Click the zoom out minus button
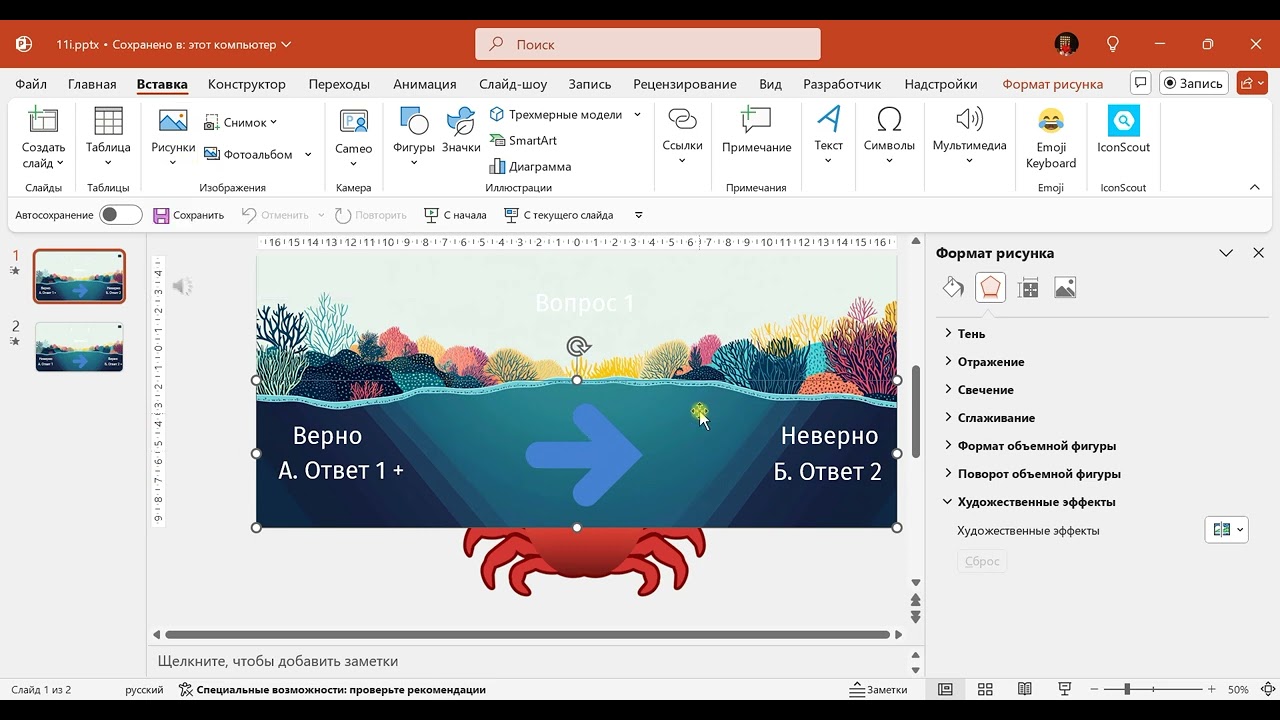 (x=1096, y=689)
